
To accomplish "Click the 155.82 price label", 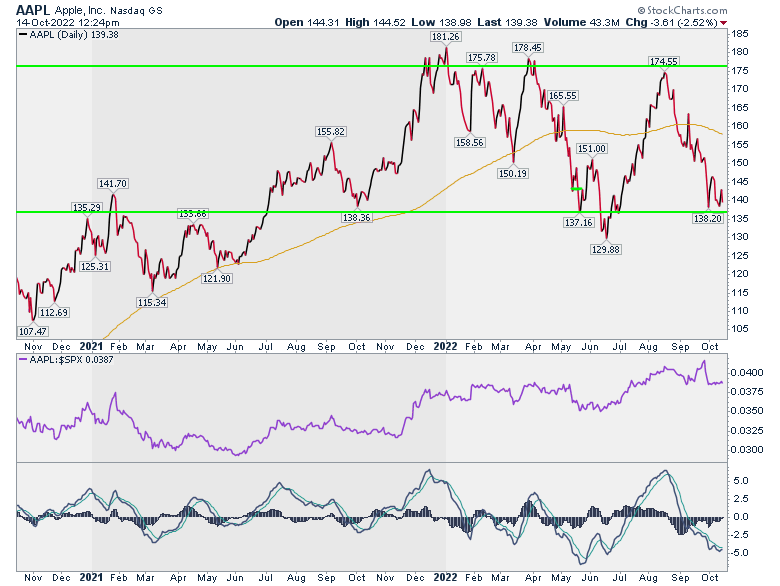I will click(x=331, y=132).
